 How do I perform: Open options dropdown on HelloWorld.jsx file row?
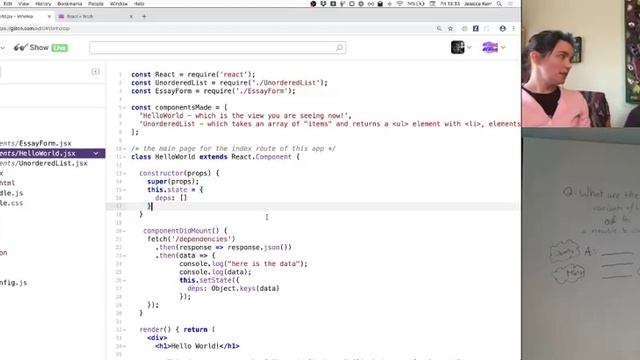pyautogui.click(x=96, y=153)
